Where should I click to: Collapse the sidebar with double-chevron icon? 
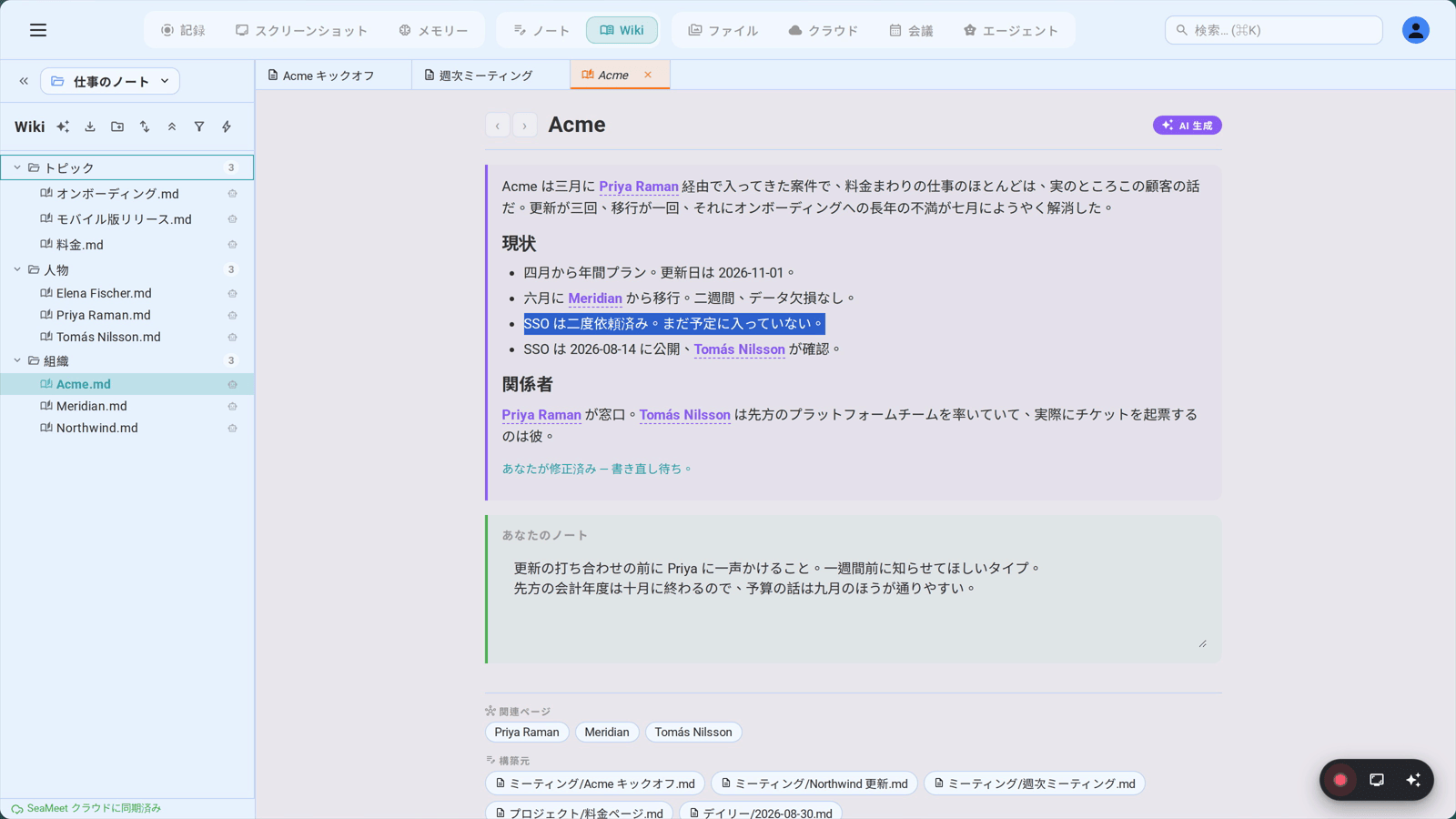click(x=24, y=81)
